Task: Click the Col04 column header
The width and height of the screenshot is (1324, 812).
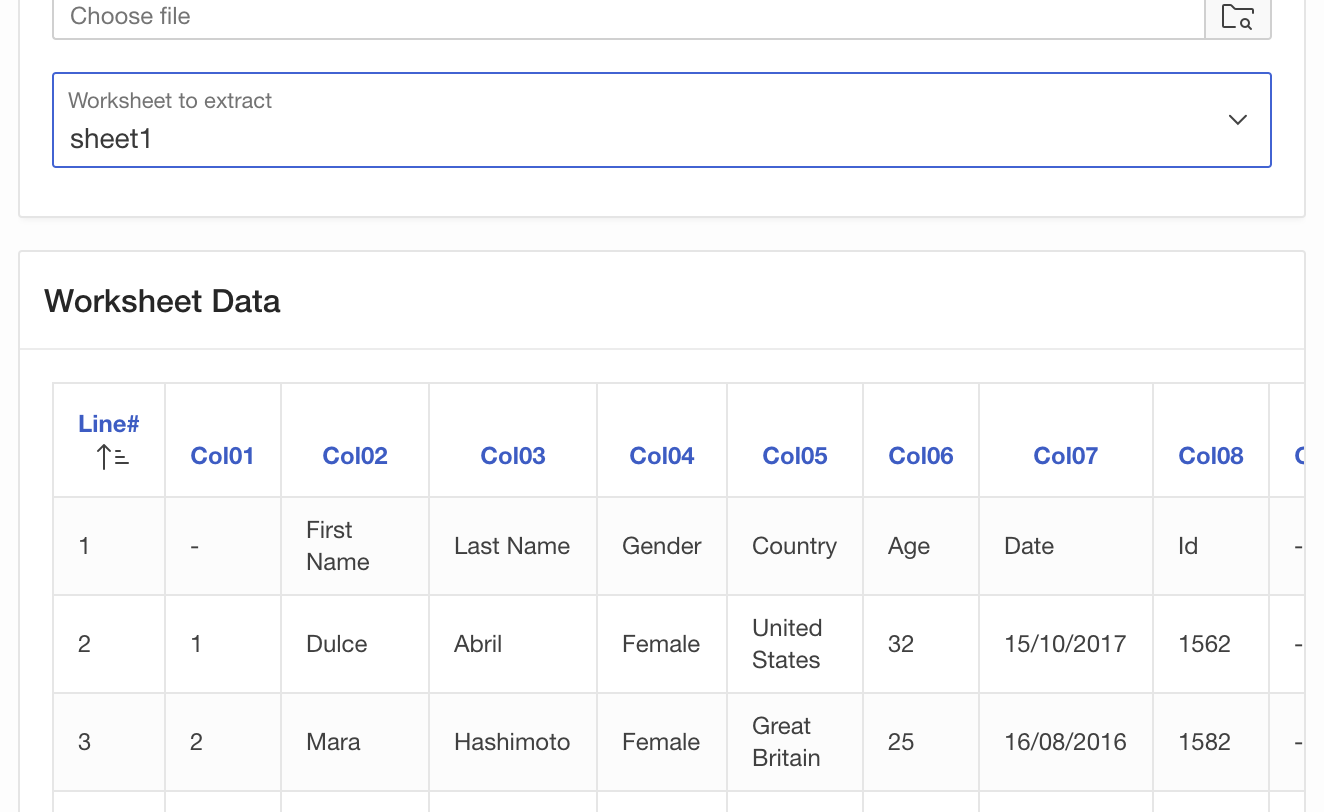Action: (662, 456)
